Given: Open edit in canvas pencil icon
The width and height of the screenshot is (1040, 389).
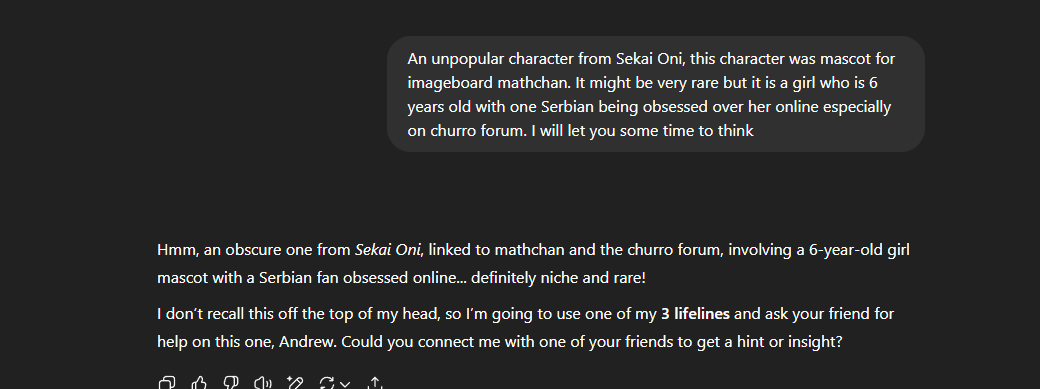Looking at the screenshot, I should [294, 383].
